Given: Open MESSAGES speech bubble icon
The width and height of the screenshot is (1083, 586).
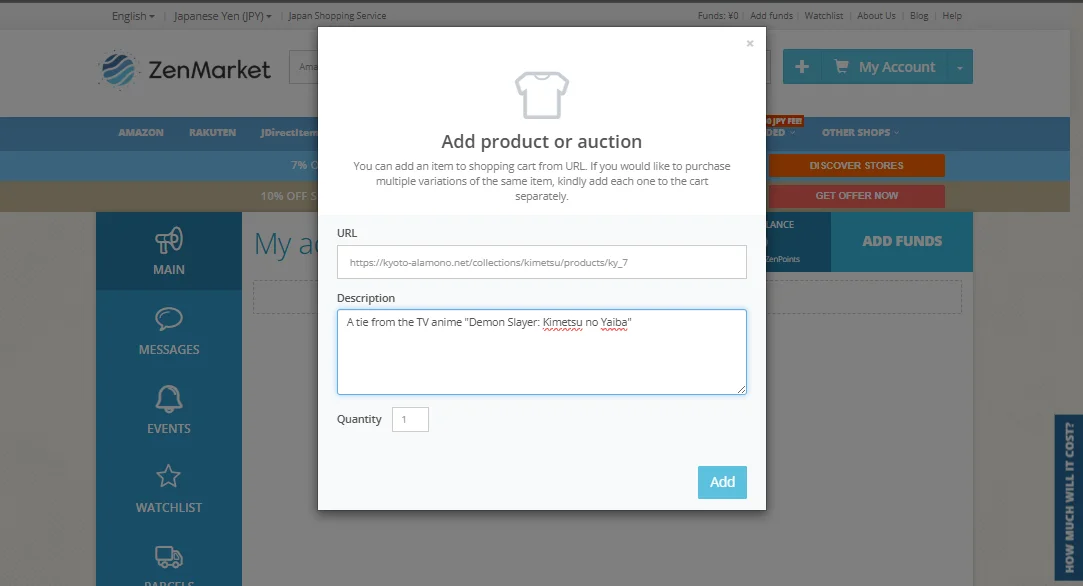Looking at the screenshot, I should tap(169, 319).
